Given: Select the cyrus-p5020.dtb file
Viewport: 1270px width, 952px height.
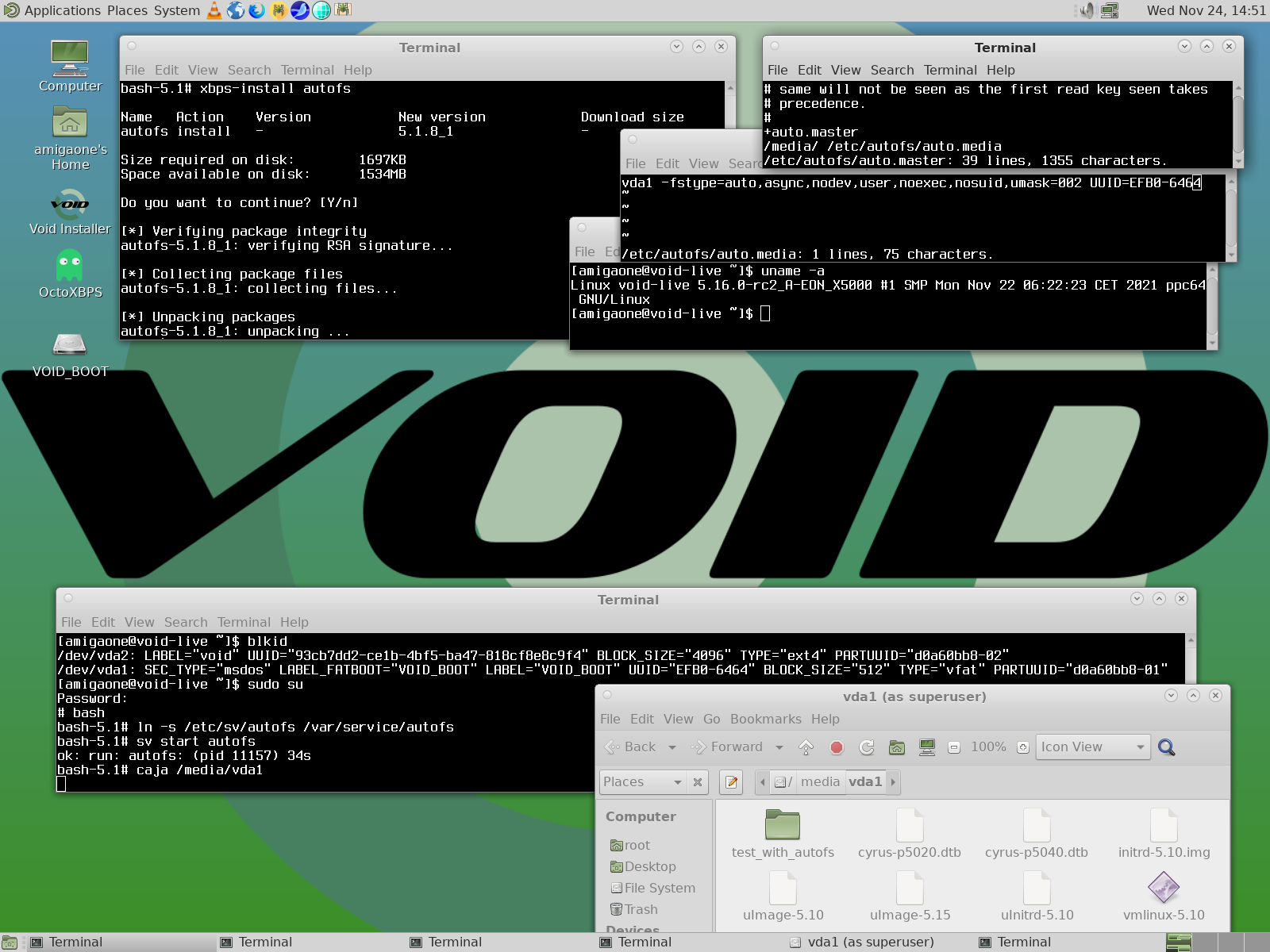Looking at the screenshot, I should (910, 835).
